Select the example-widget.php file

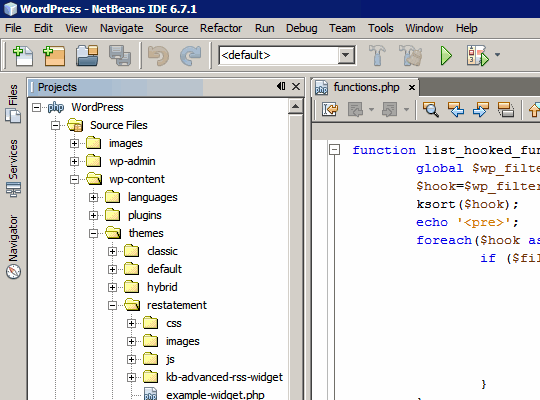215,394
